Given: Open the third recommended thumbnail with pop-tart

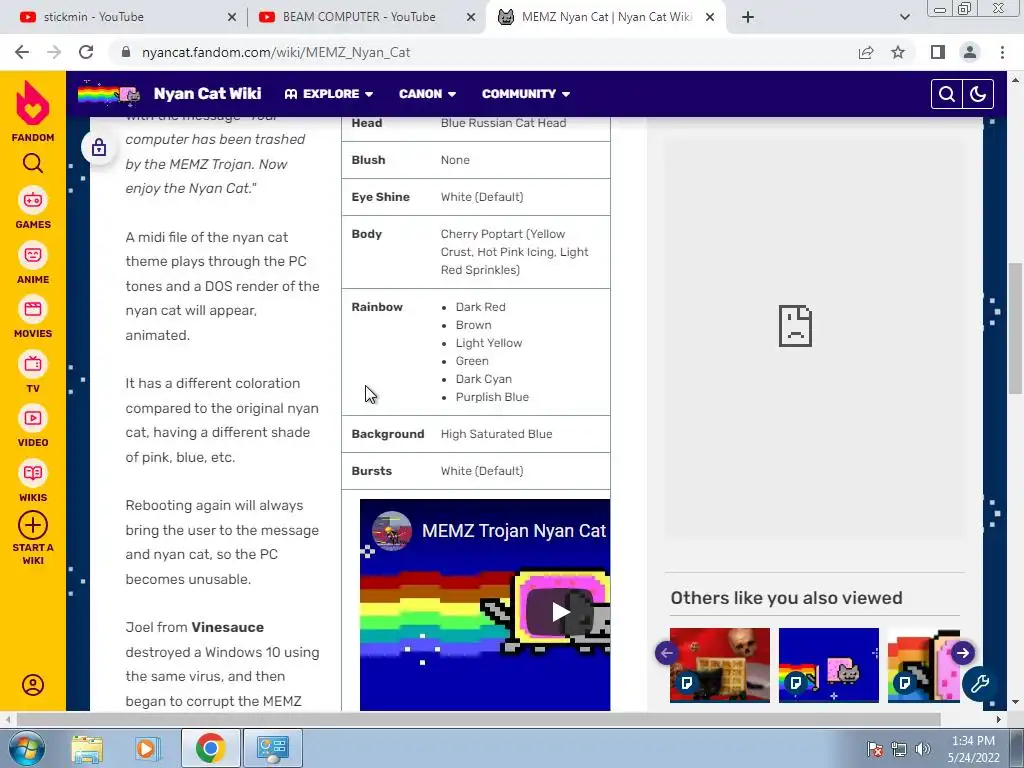Looking at the screenshot, I should [x=923, y=665].
